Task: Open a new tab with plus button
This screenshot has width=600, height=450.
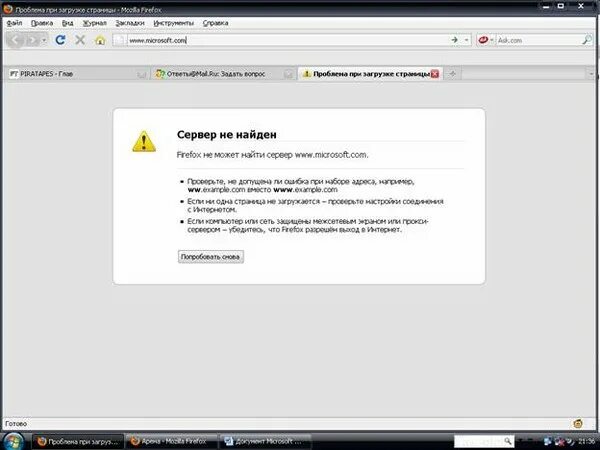Action: [x=453, y=74]
